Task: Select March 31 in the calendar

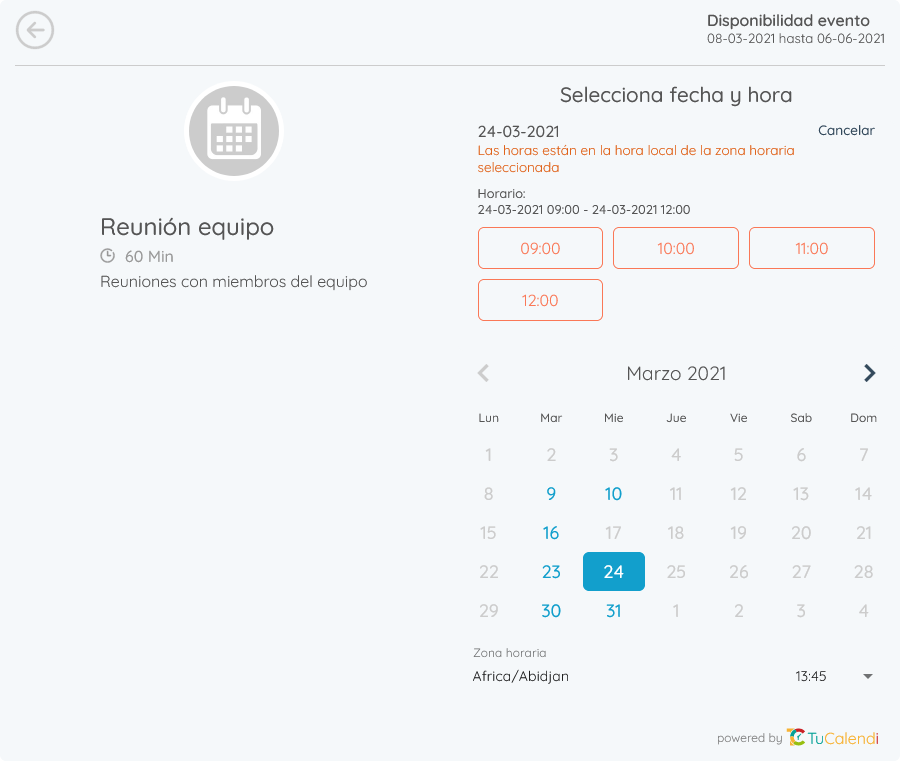Action: click(614, 611)
